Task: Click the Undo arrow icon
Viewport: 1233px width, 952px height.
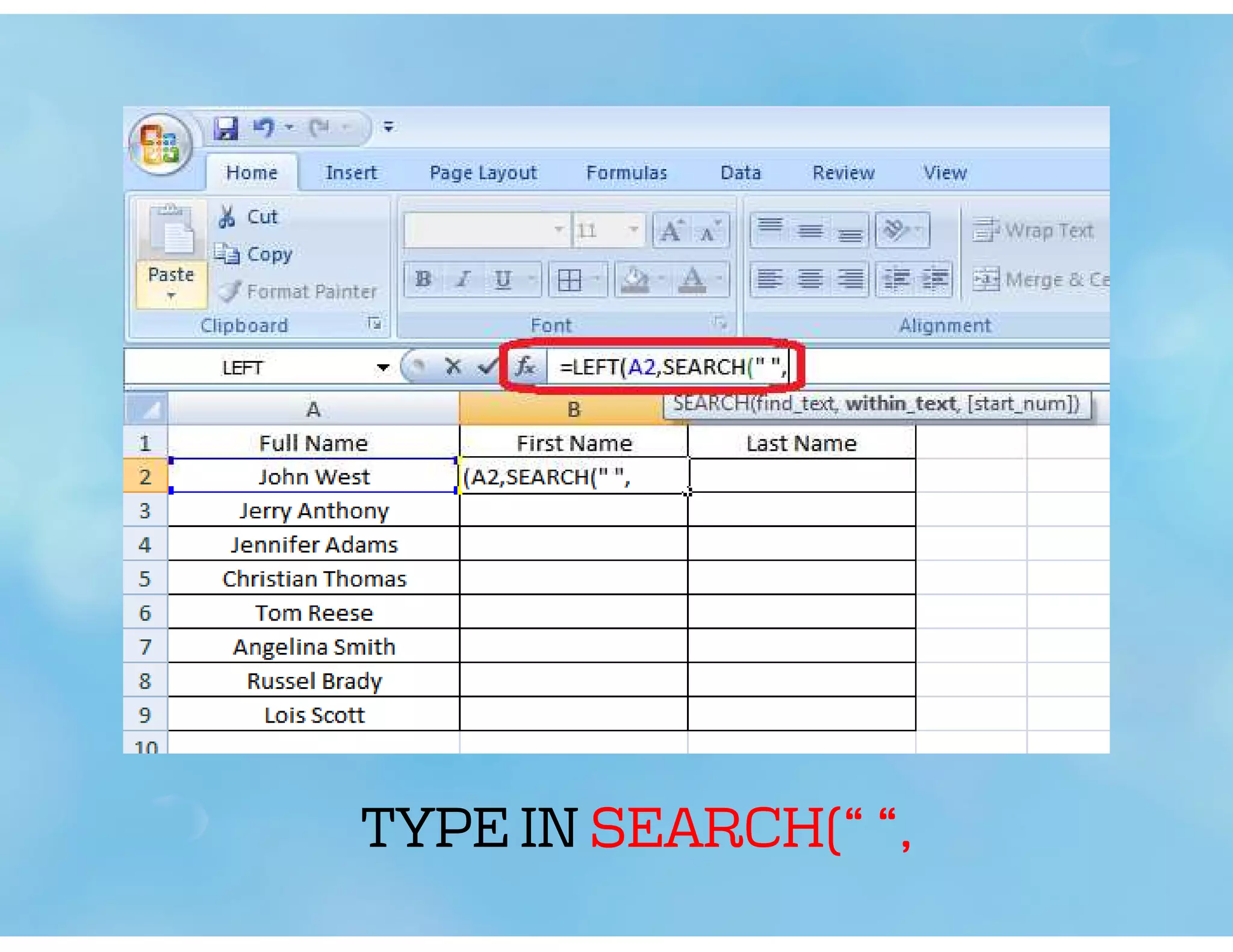Action: coord(264,128)
